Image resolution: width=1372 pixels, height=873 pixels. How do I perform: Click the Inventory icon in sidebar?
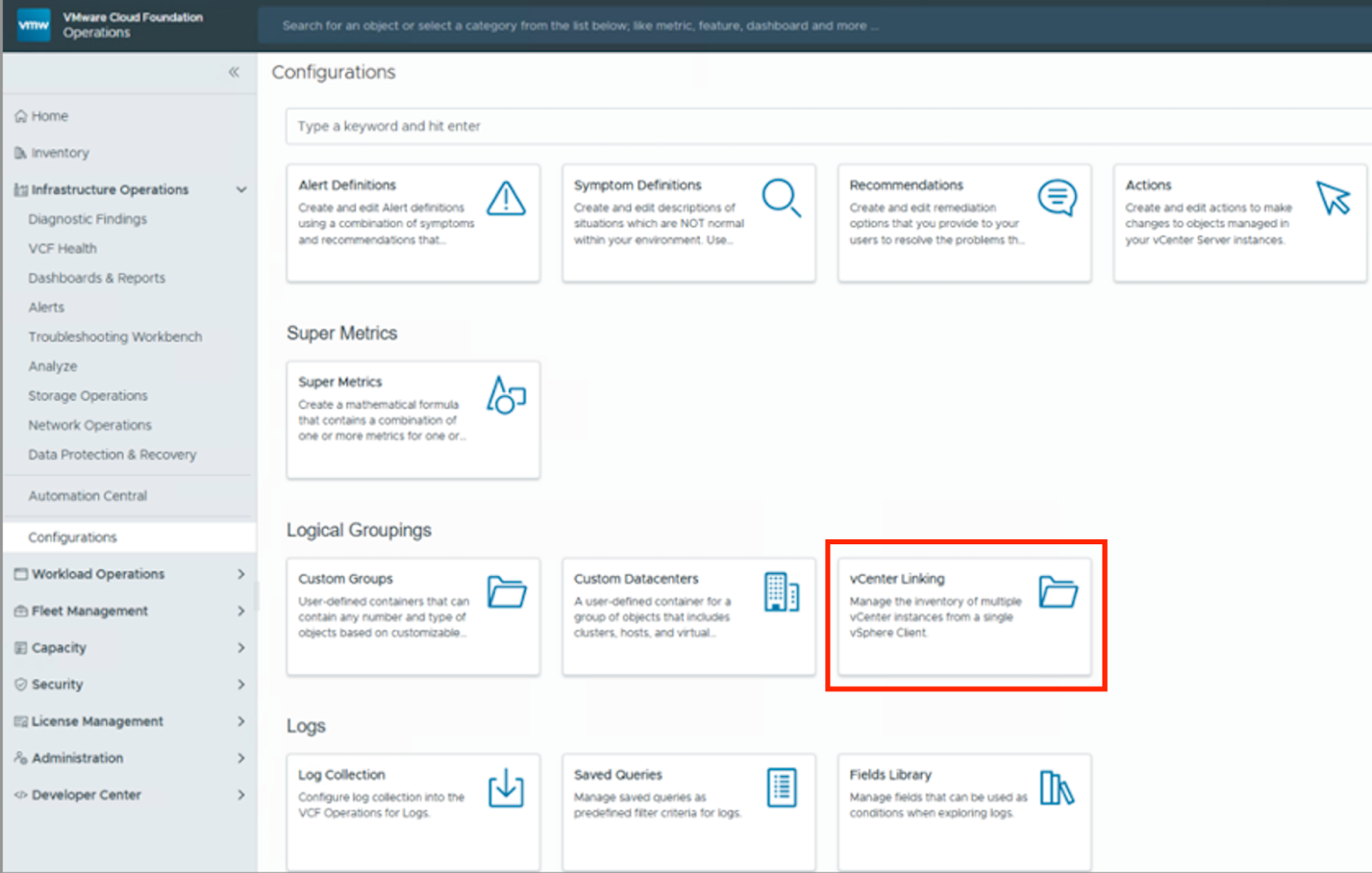click(x=20, y=153)
